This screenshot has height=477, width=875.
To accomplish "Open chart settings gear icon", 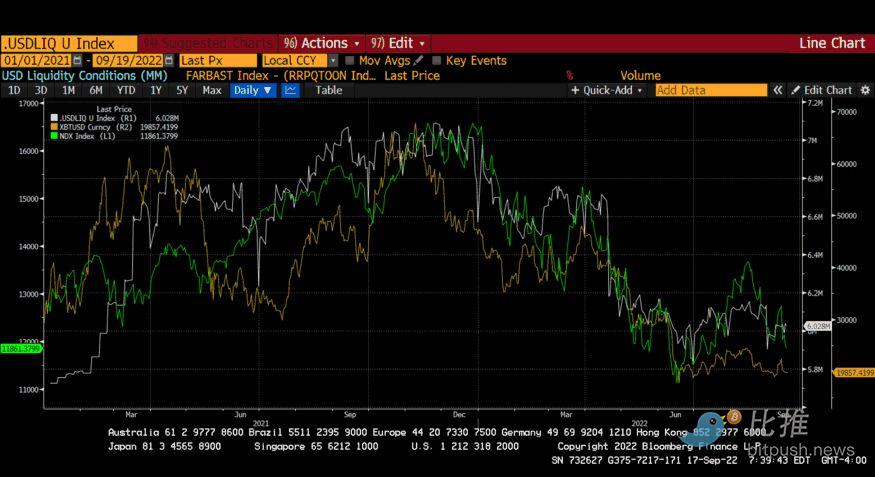I will pyautogui.click(x=864, y=90).
